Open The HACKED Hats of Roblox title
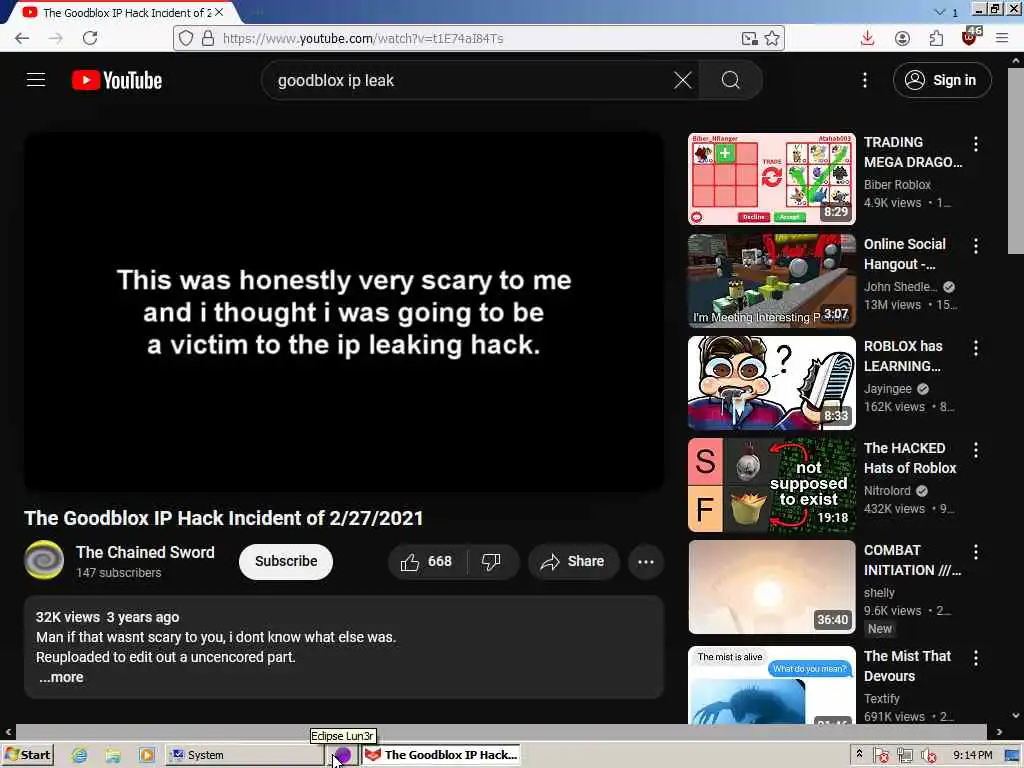Image resolution: width=1024 pixels, height=768 pixels. tap(910, 458)
